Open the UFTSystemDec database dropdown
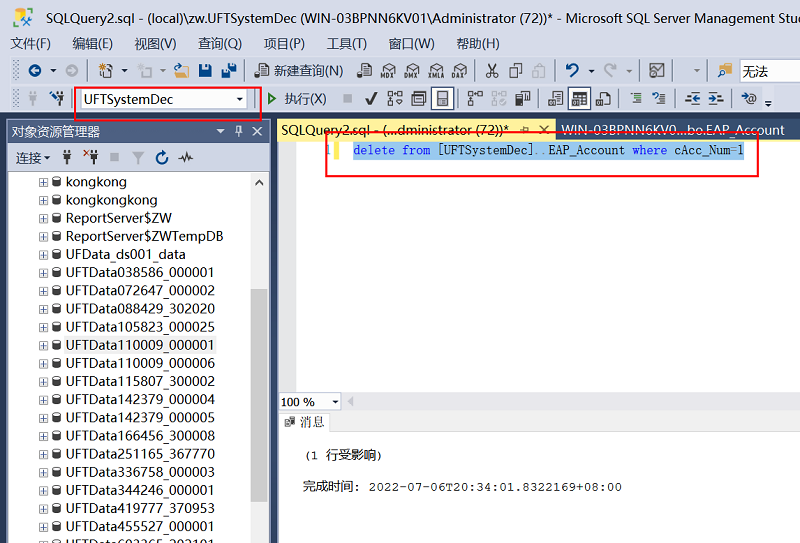The width and height of the screenshot is (800, 543). (x=239, y=99)
